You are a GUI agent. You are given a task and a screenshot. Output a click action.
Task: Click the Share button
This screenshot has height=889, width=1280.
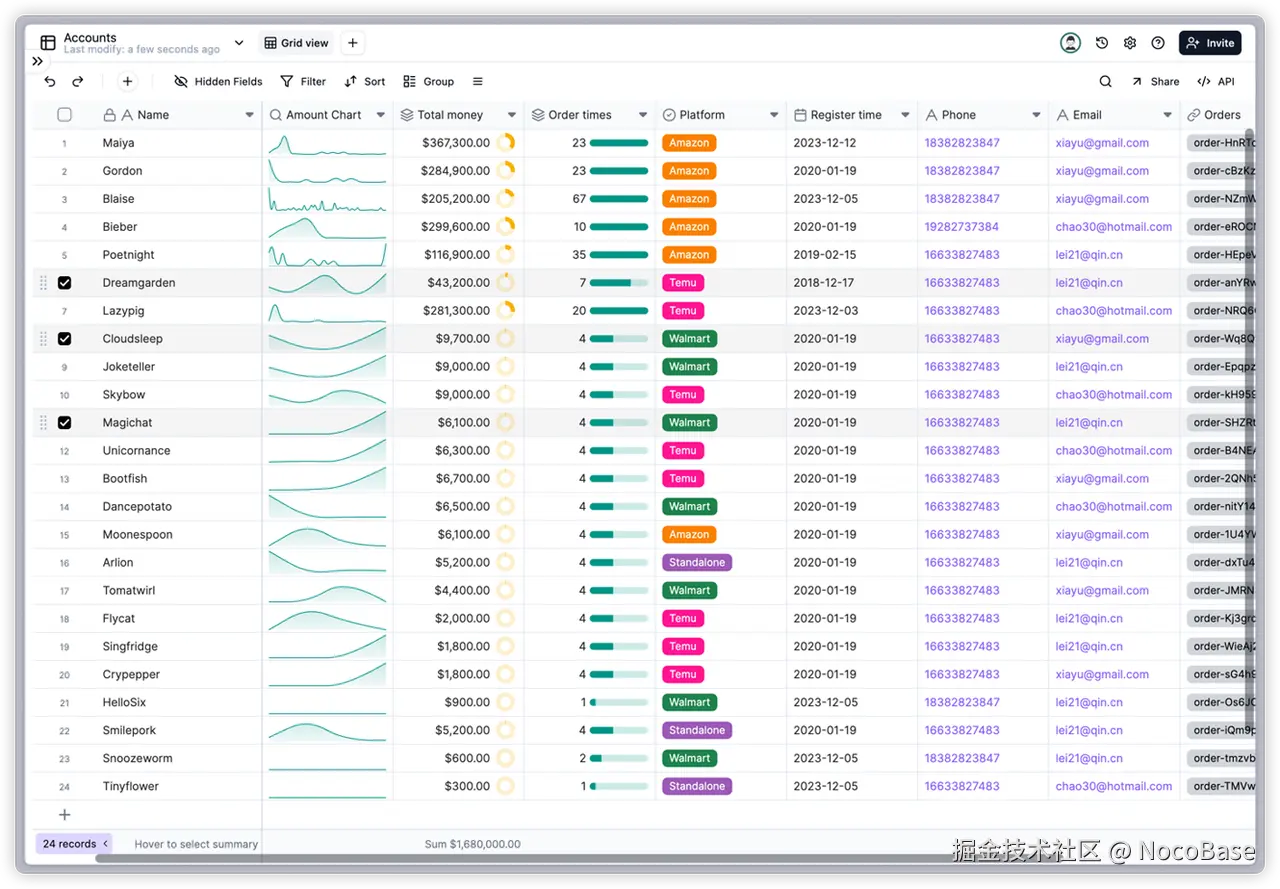pos(1156,82)
